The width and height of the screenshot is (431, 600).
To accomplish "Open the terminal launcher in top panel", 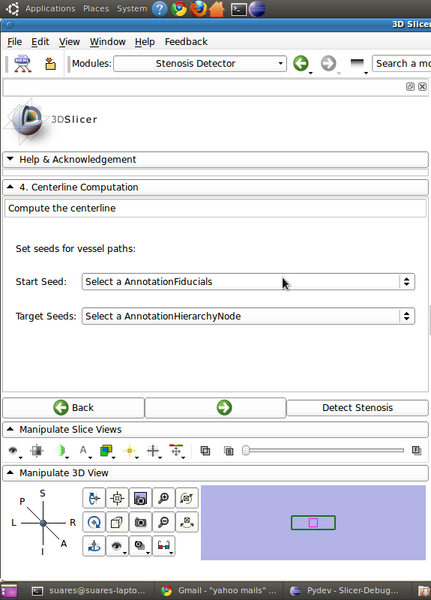I will click(x=238, y=9).
